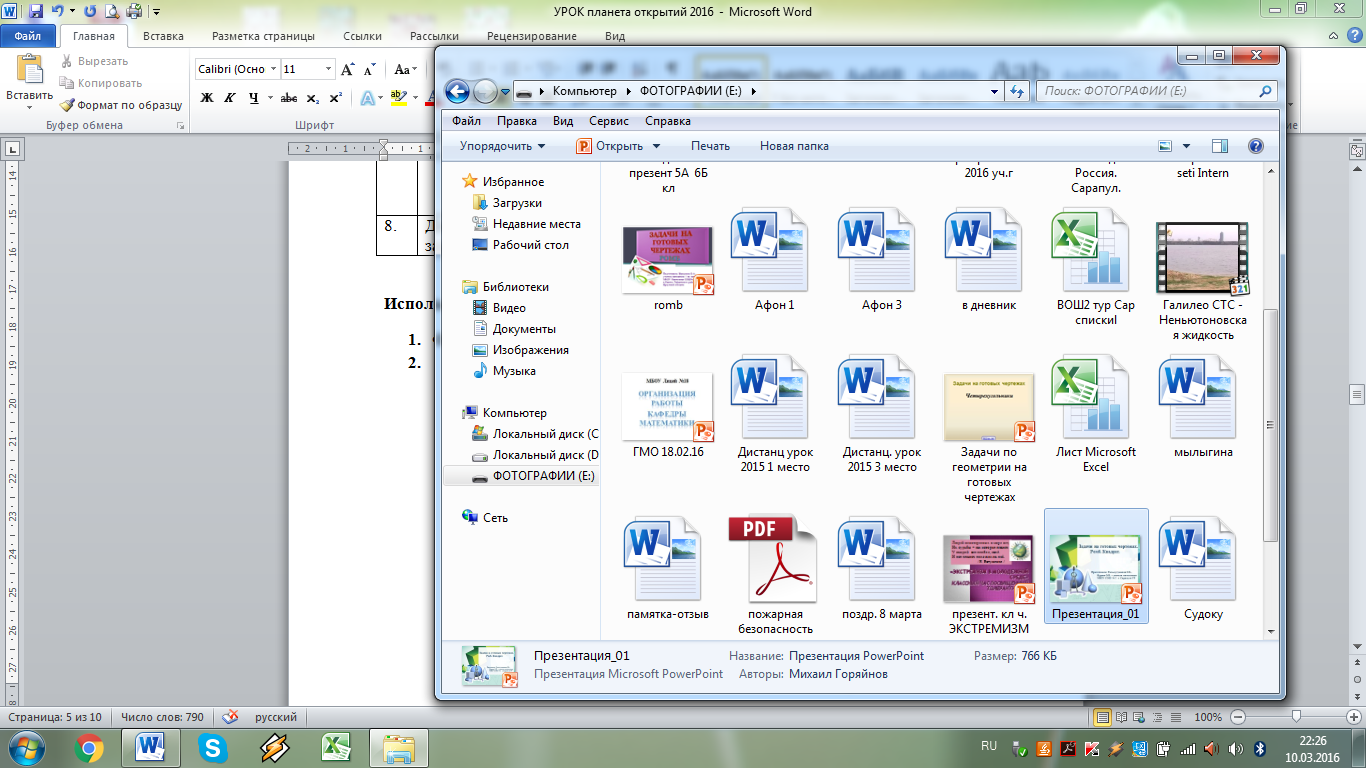Toggle the preview pane icon in Explorer

(1219, 146)
